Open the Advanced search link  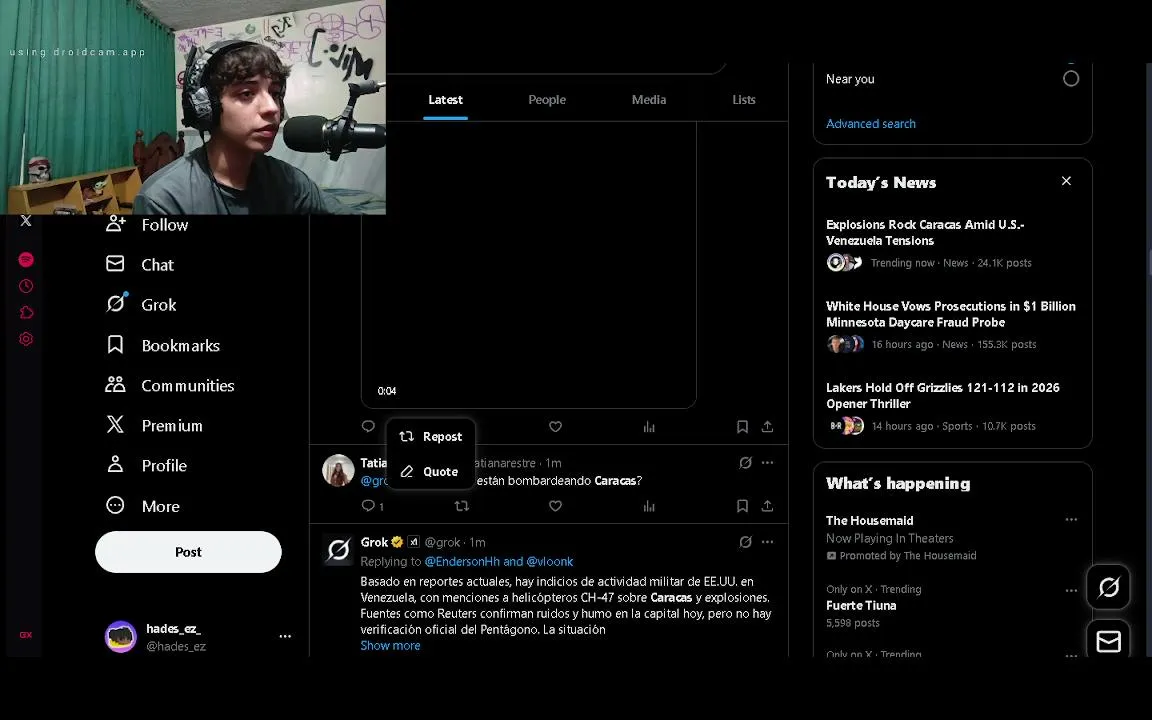pos(871,124)
